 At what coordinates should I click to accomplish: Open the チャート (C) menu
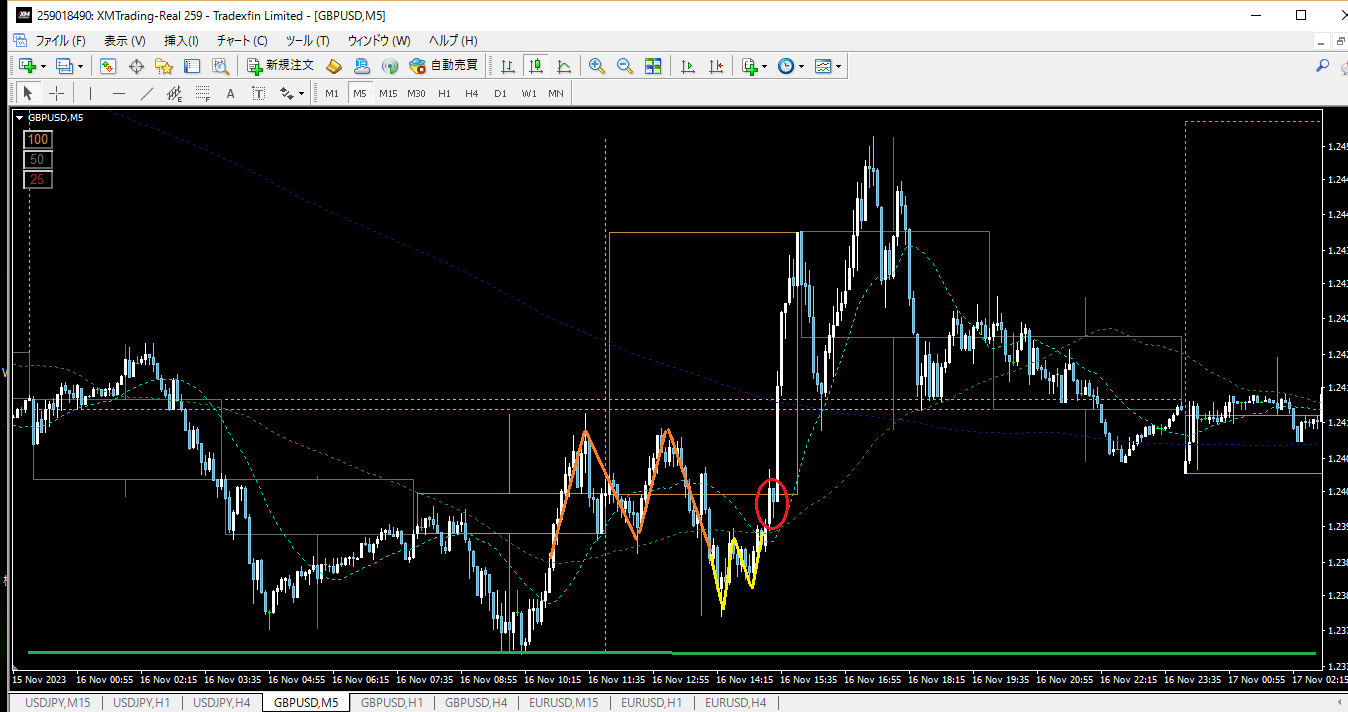[x=242, y=41]
